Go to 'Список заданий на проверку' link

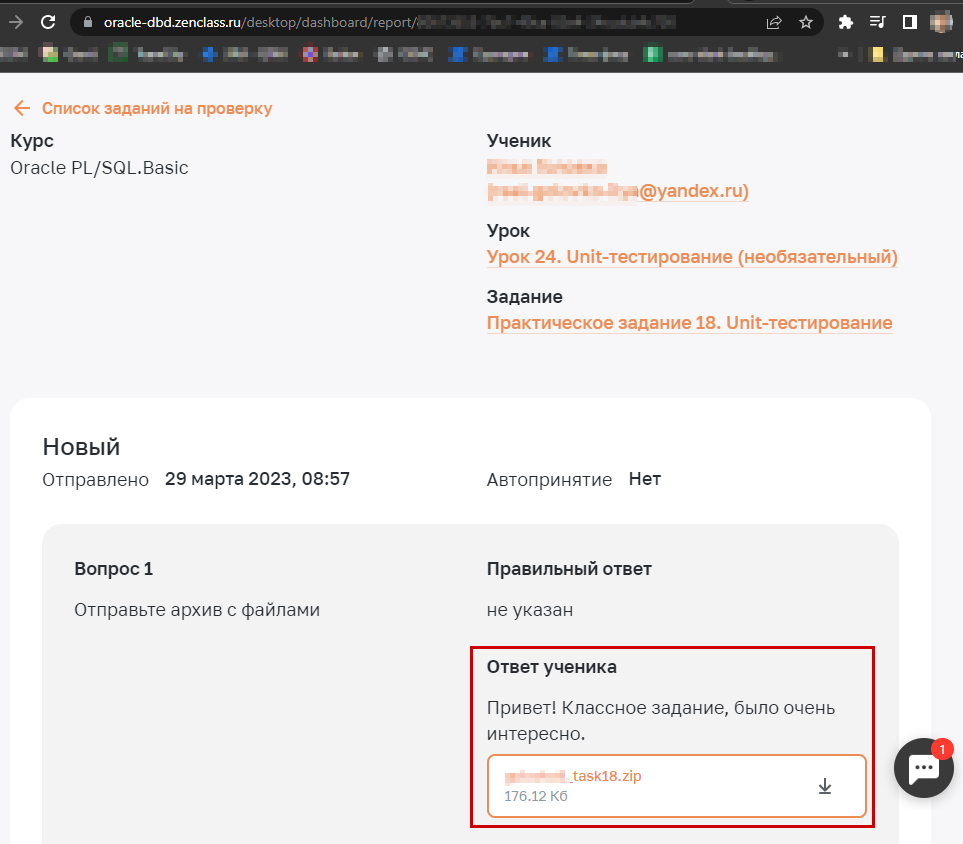pos(157,108)
